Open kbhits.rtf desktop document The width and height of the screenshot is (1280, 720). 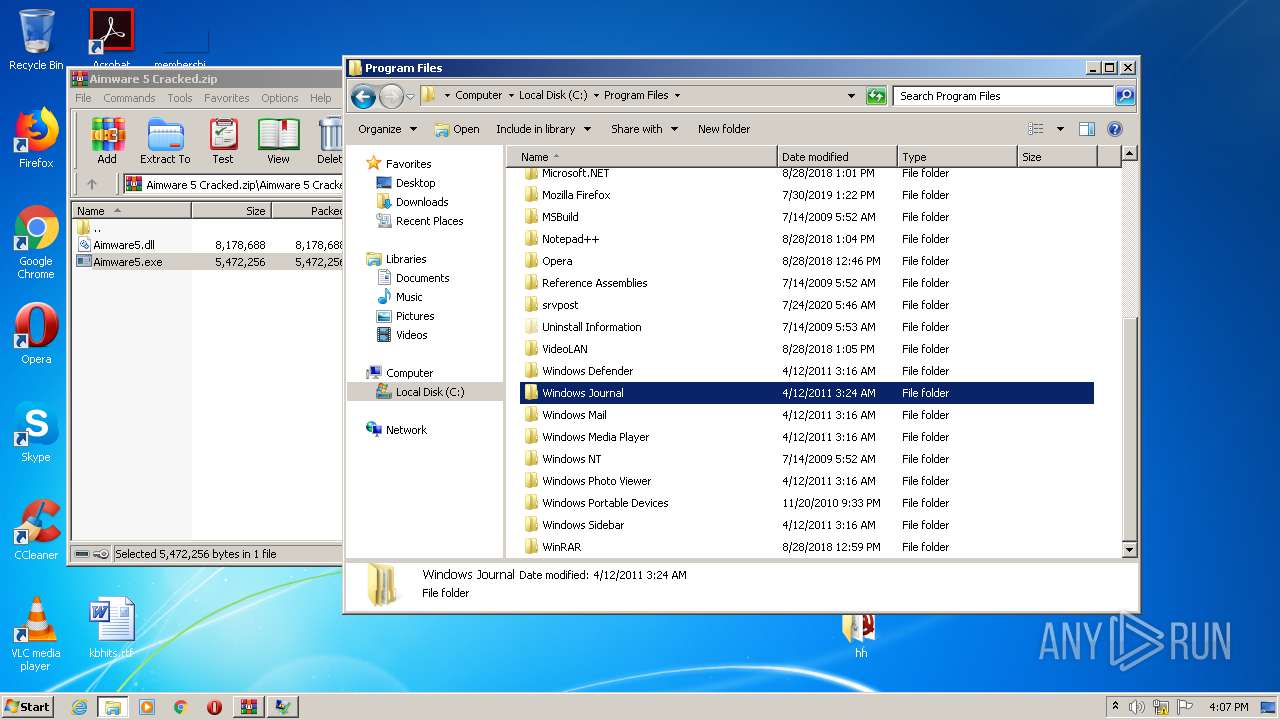coord(111,628)
